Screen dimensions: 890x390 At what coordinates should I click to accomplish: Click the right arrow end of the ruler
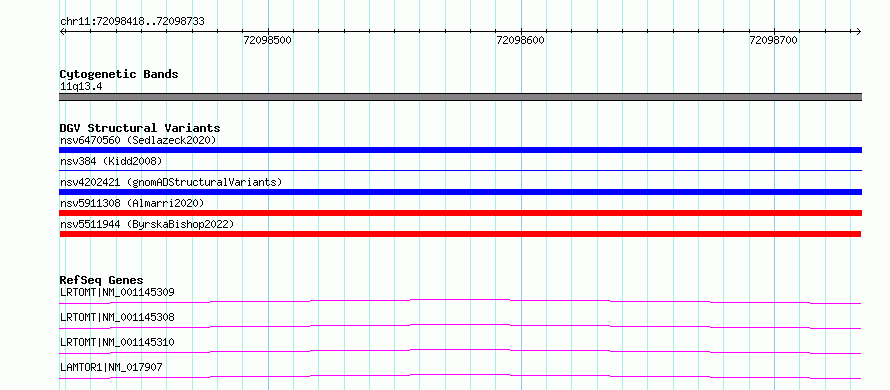tap(859, 31)
